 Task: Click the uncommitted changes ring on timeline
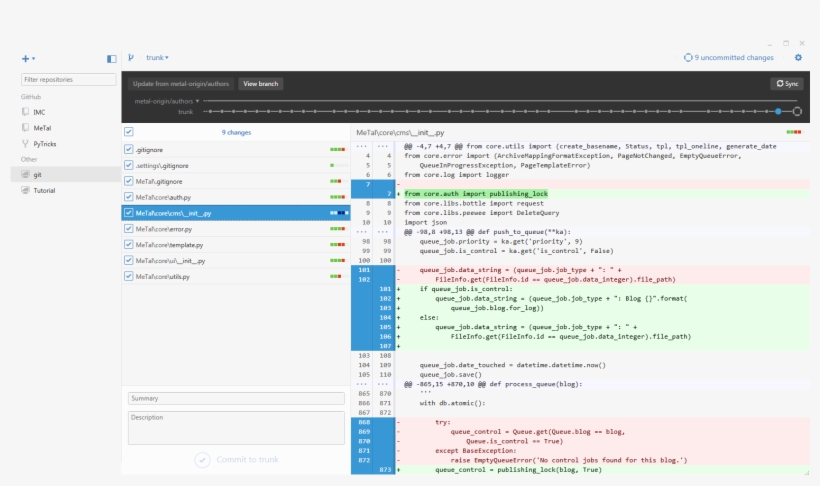797,111
